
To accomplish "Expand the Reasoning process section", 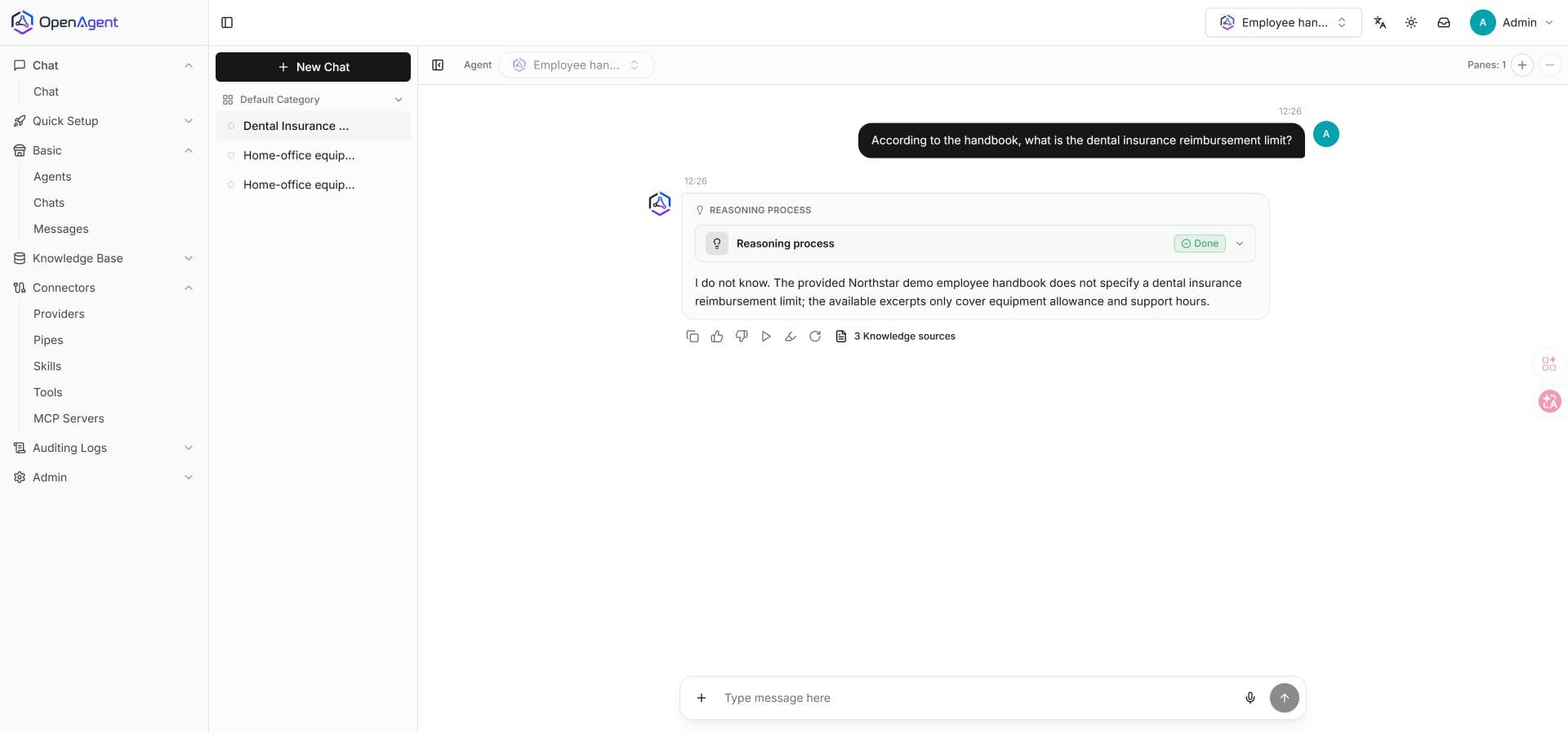I will [x=975, y=244].
